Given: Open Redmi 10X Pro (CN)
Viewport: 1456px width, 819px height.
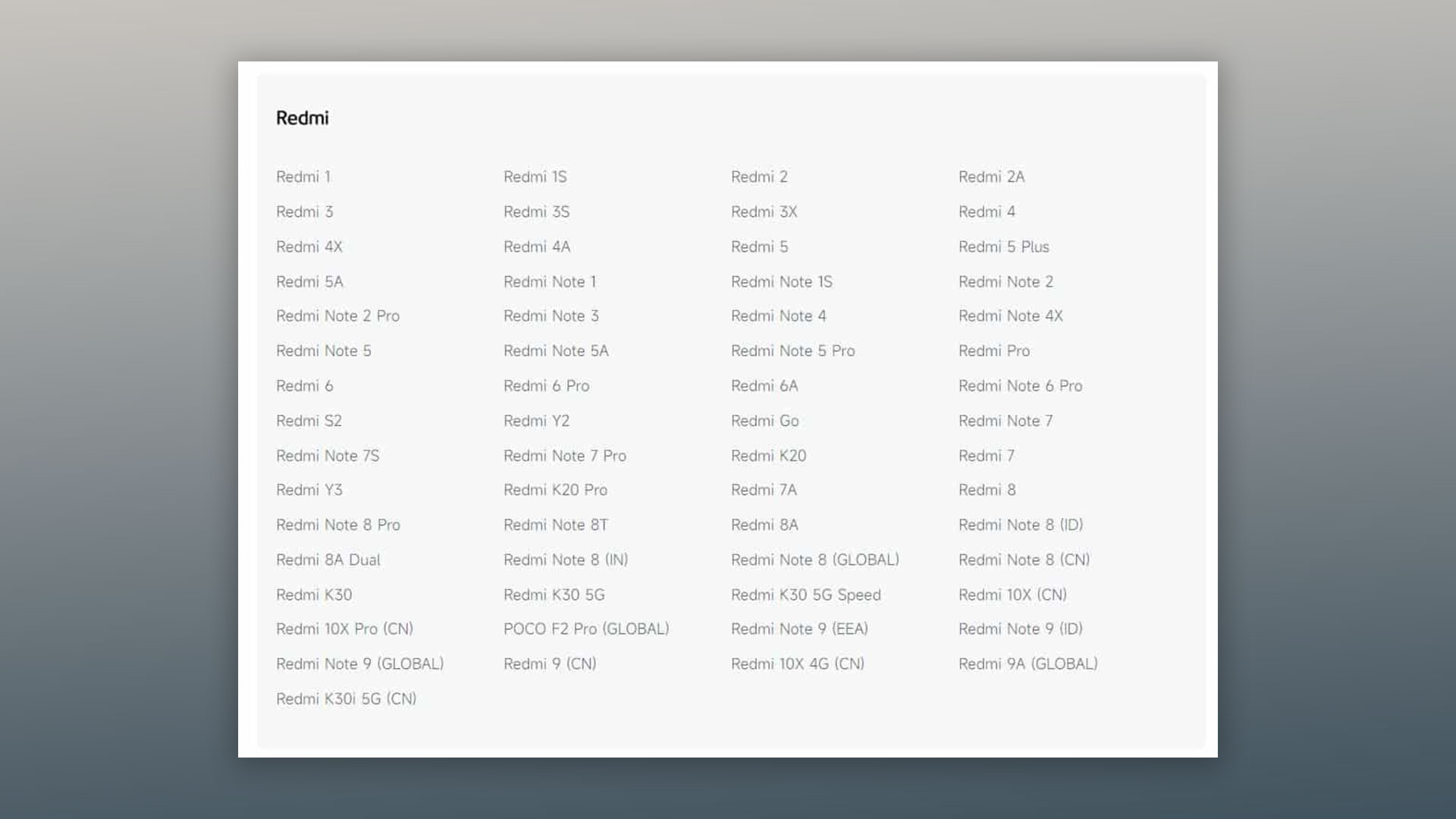Looking at the screenshot, I should click(x=345, y=629).
